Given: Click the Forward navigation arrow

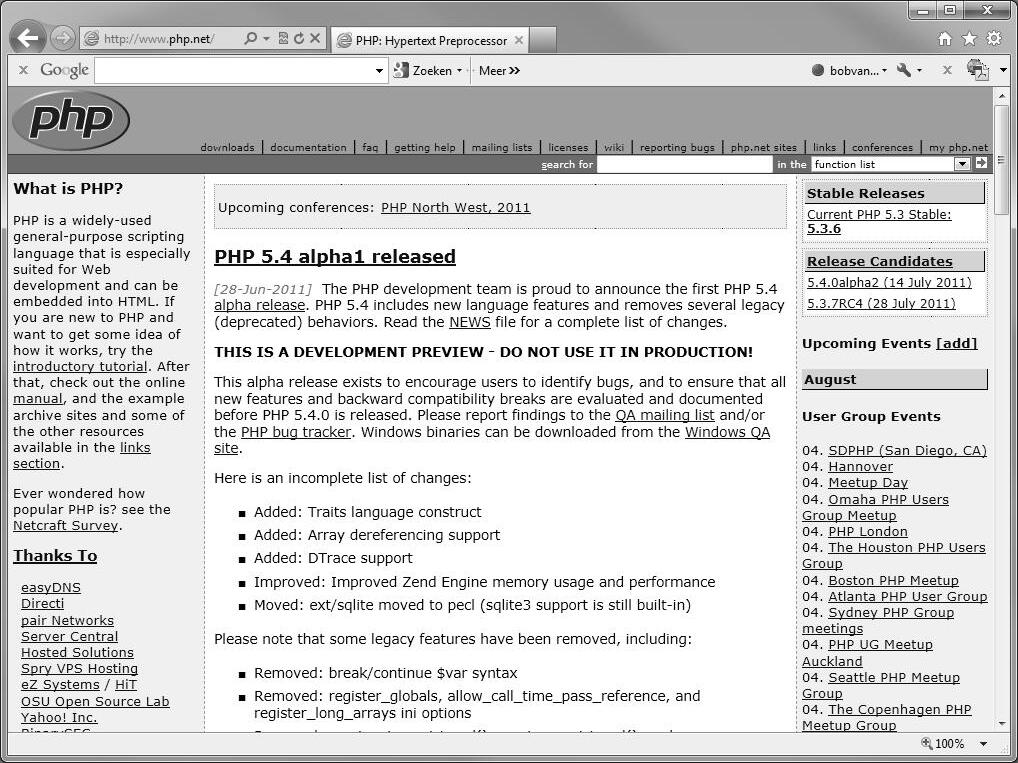Looking at the screenshot, I should click(62, 38).
